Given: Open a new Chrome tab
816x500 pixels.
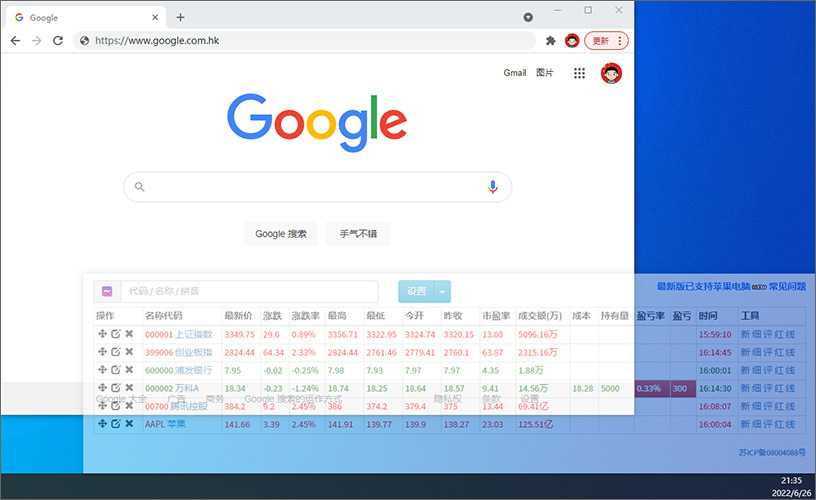Looking at the screenshot, I should coord(180,17).
